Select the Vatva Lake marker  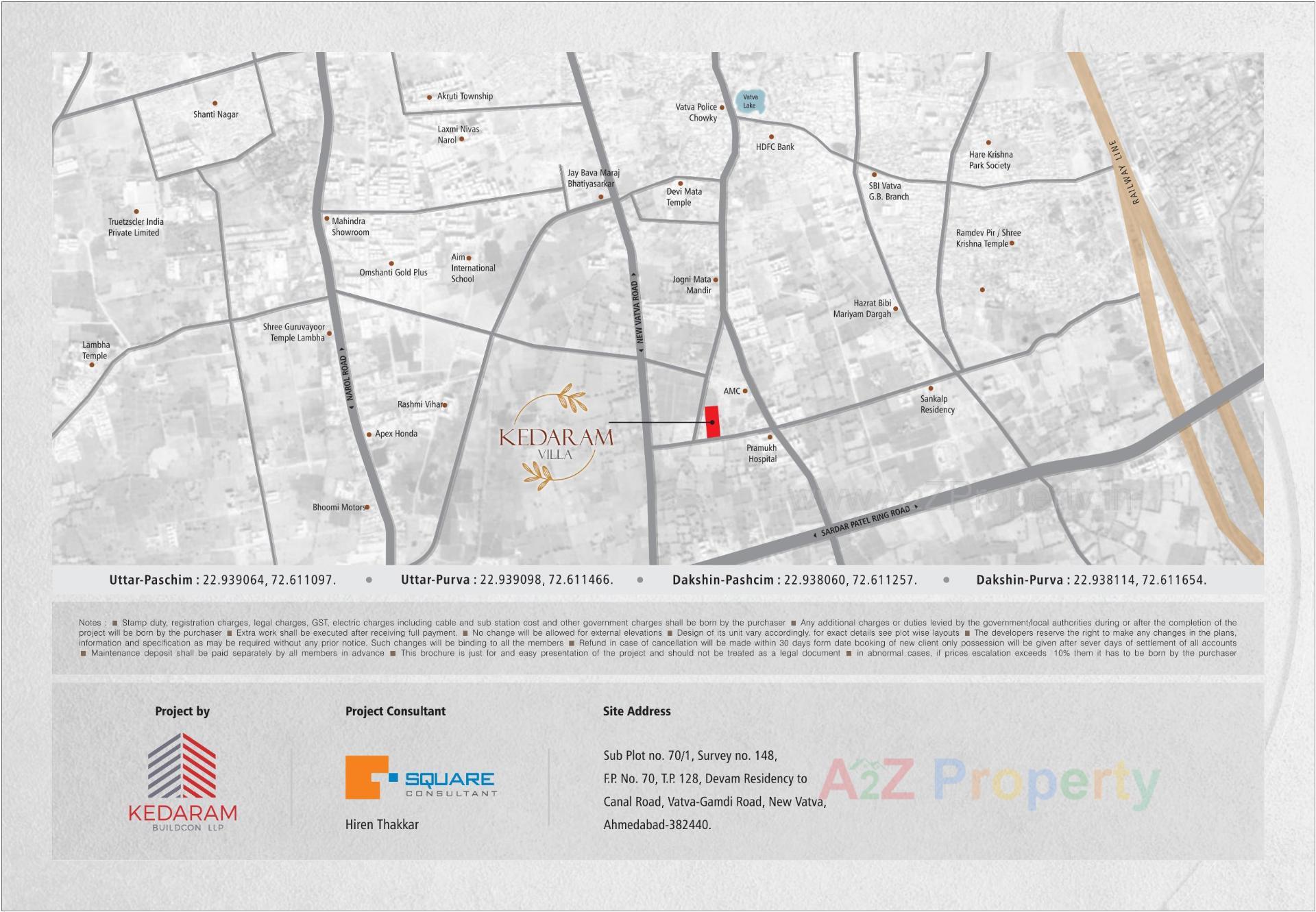pos(751,100)
